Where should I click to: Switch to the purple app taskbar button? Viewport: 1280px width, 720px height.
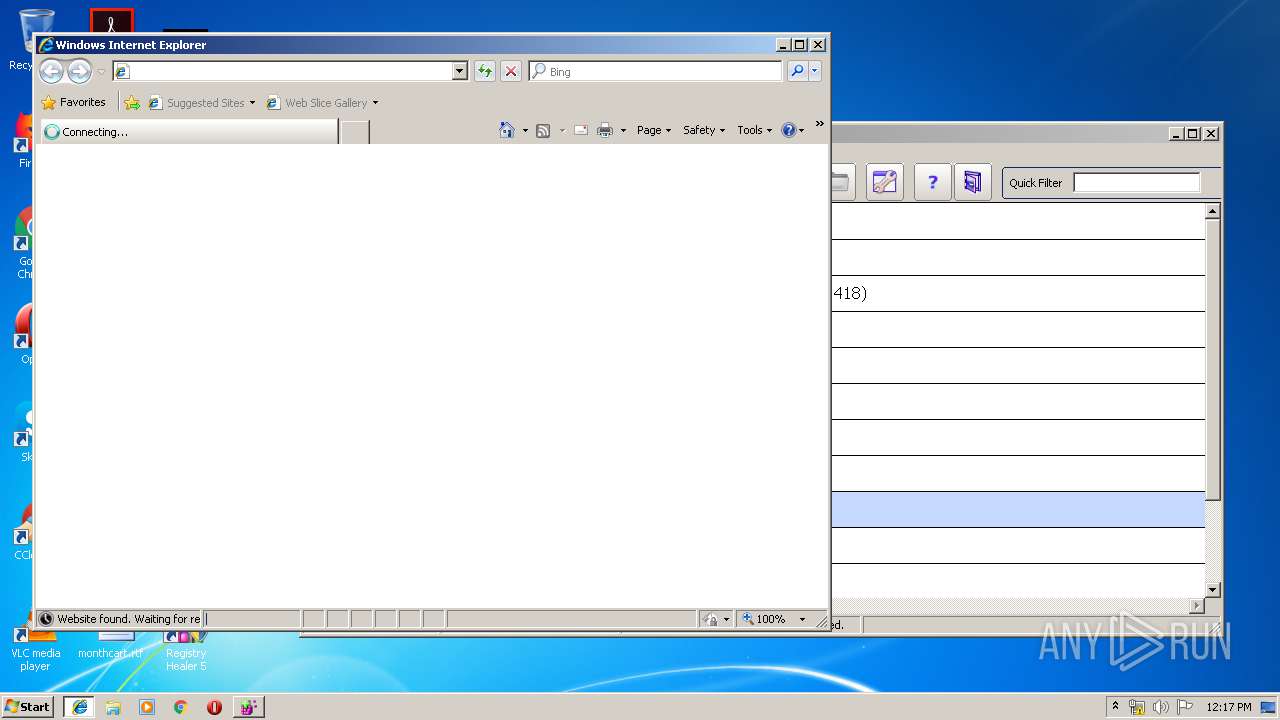(249, 706)
